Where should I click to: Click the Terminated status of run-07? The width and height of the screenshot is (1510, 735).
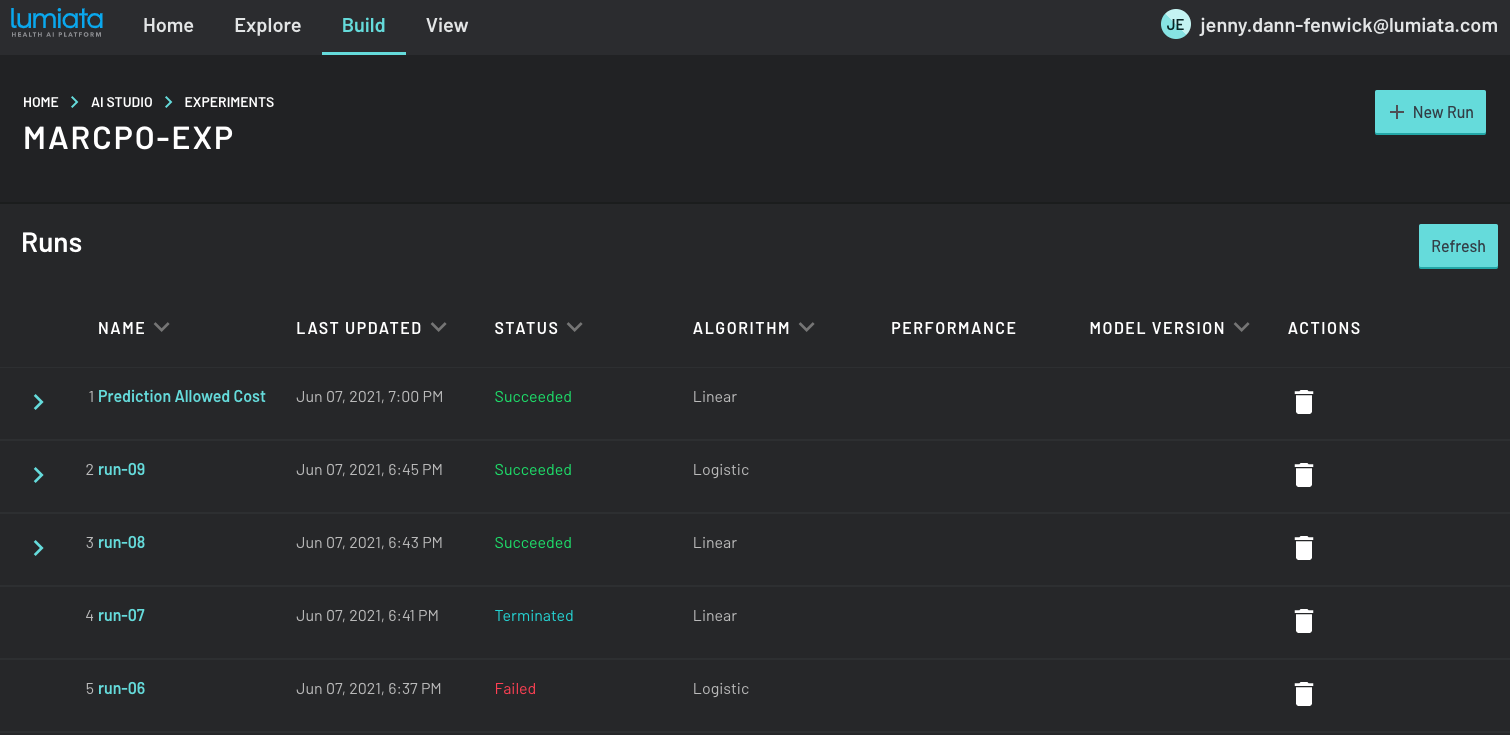(x=534, y=616)
